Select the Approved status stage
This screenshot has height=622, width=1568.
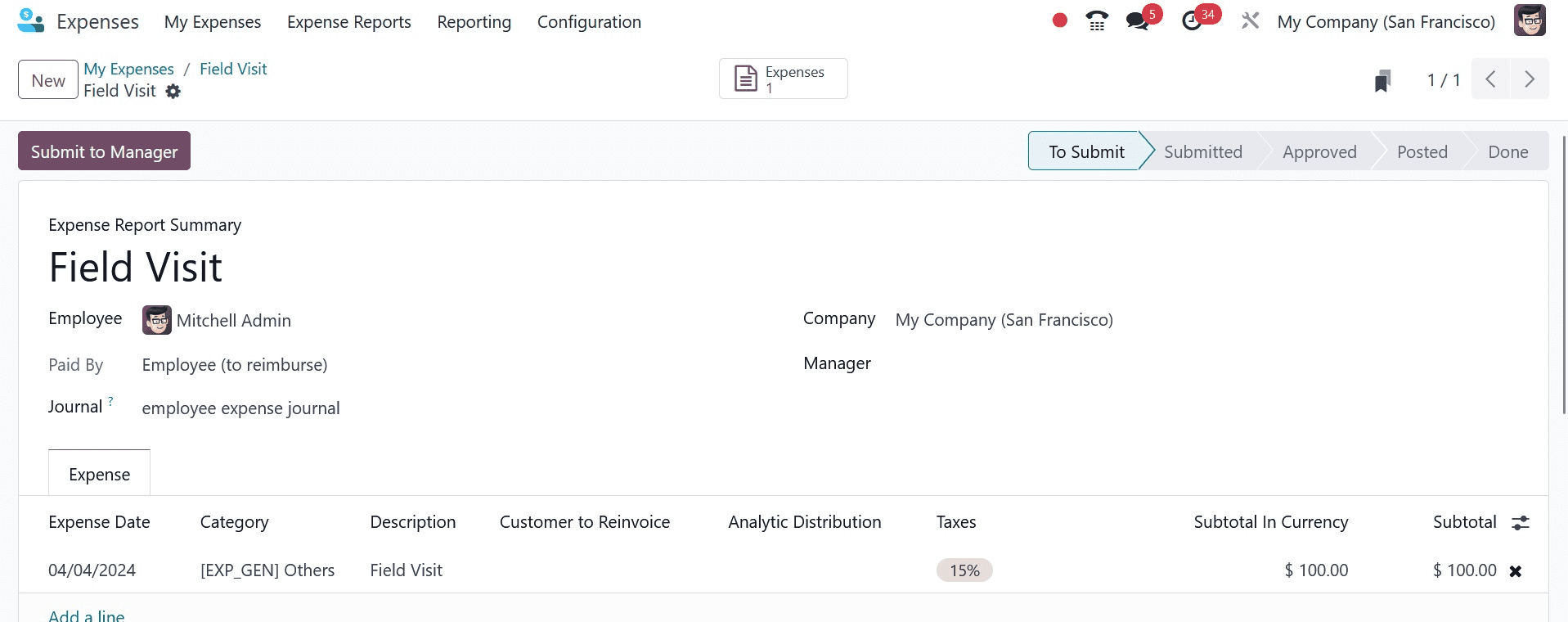coord(1319,151)
